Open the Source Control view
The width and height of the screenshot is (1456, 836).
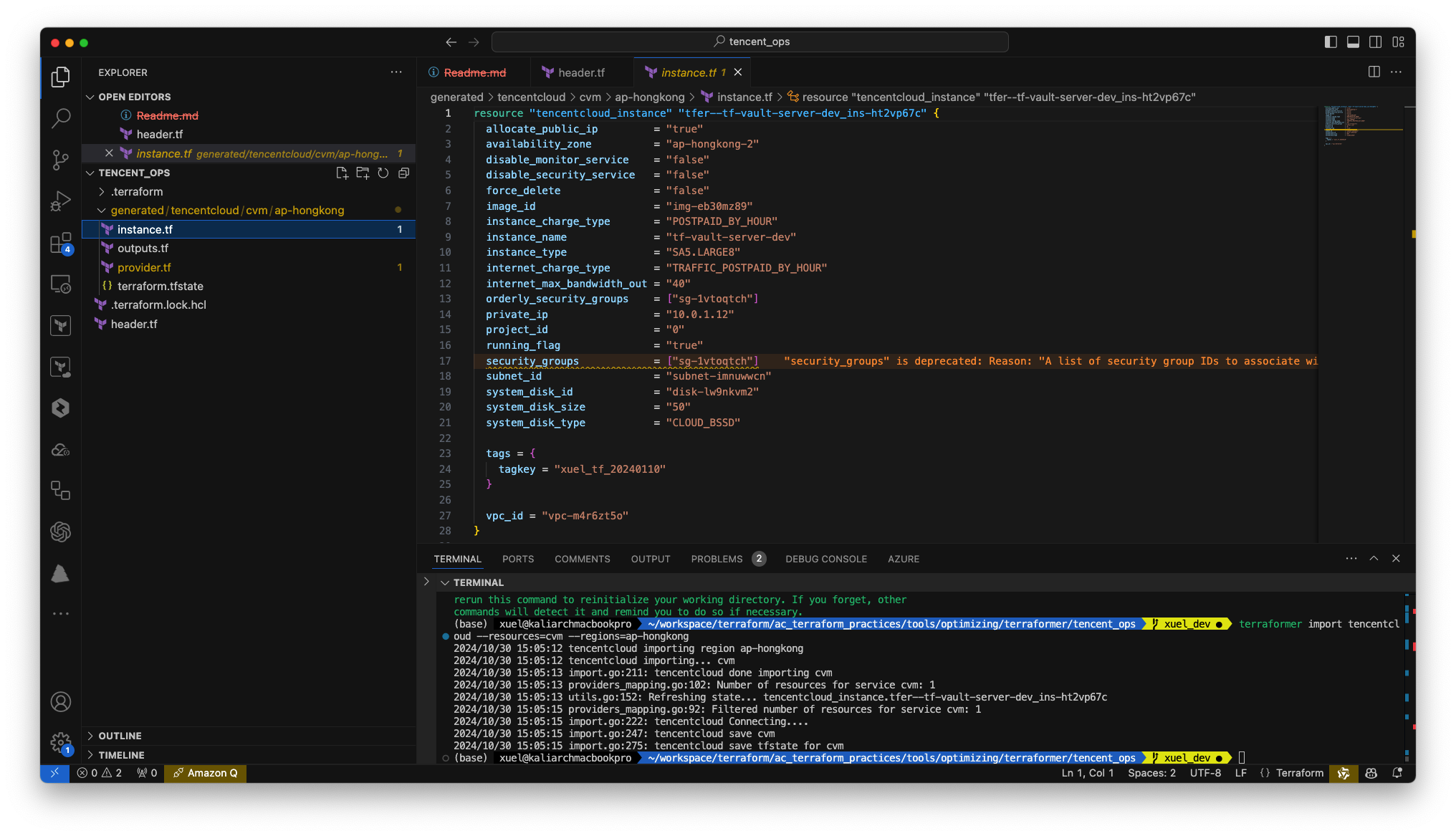(61, 159)
